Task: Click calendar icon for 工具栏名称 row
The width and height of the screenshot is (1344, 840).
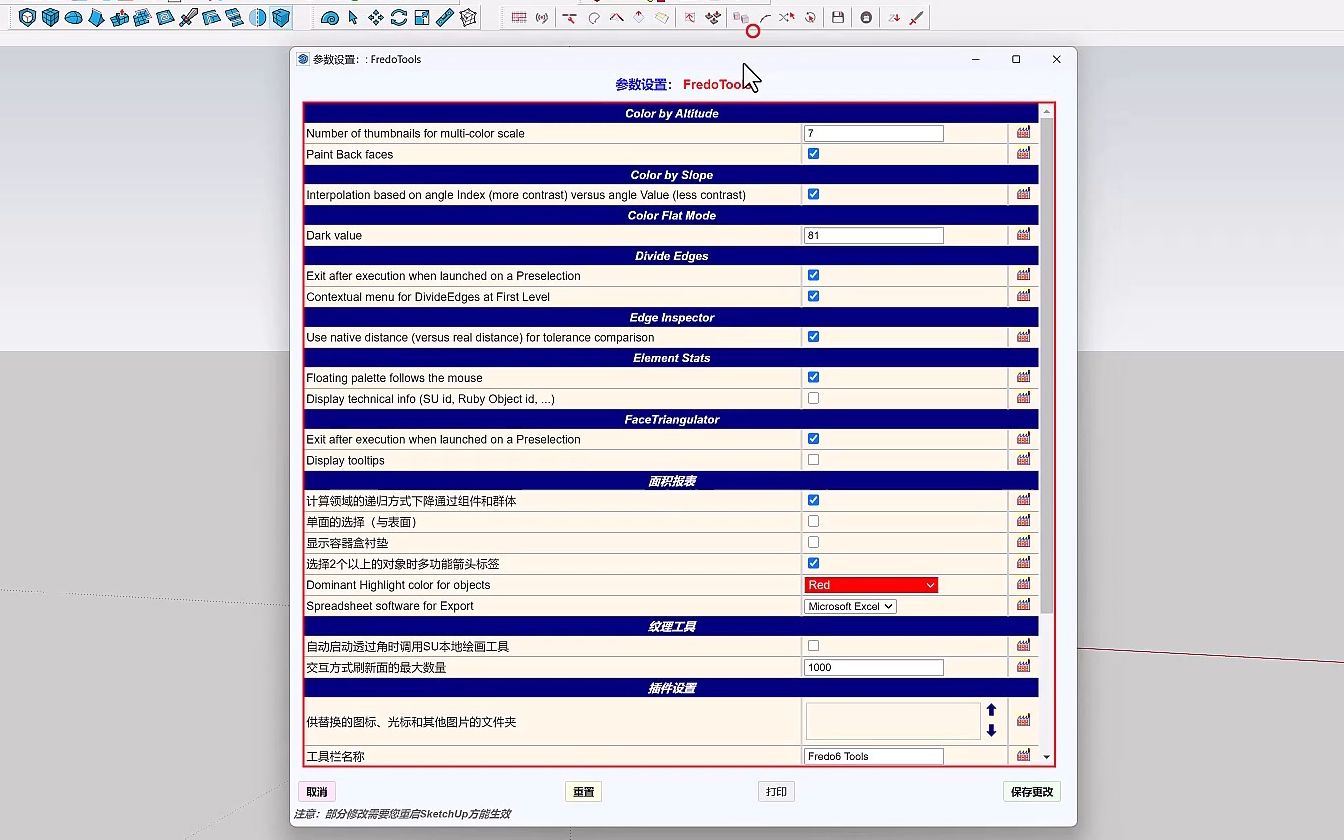Action: pos(1023,755)
